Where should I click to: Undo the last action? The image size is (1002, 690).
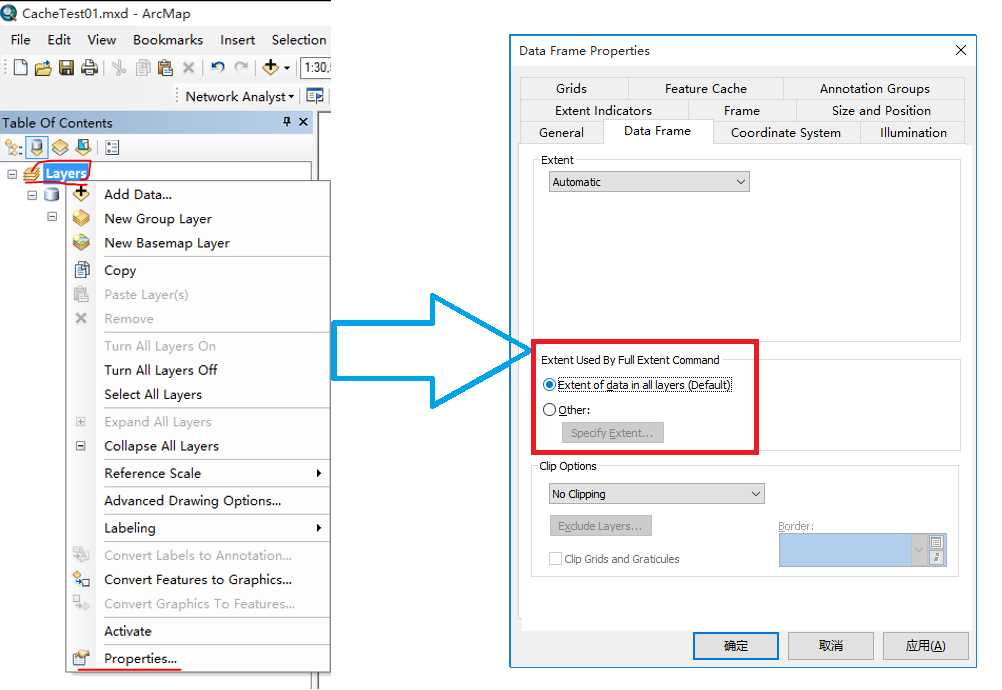[x=218, y=67]
